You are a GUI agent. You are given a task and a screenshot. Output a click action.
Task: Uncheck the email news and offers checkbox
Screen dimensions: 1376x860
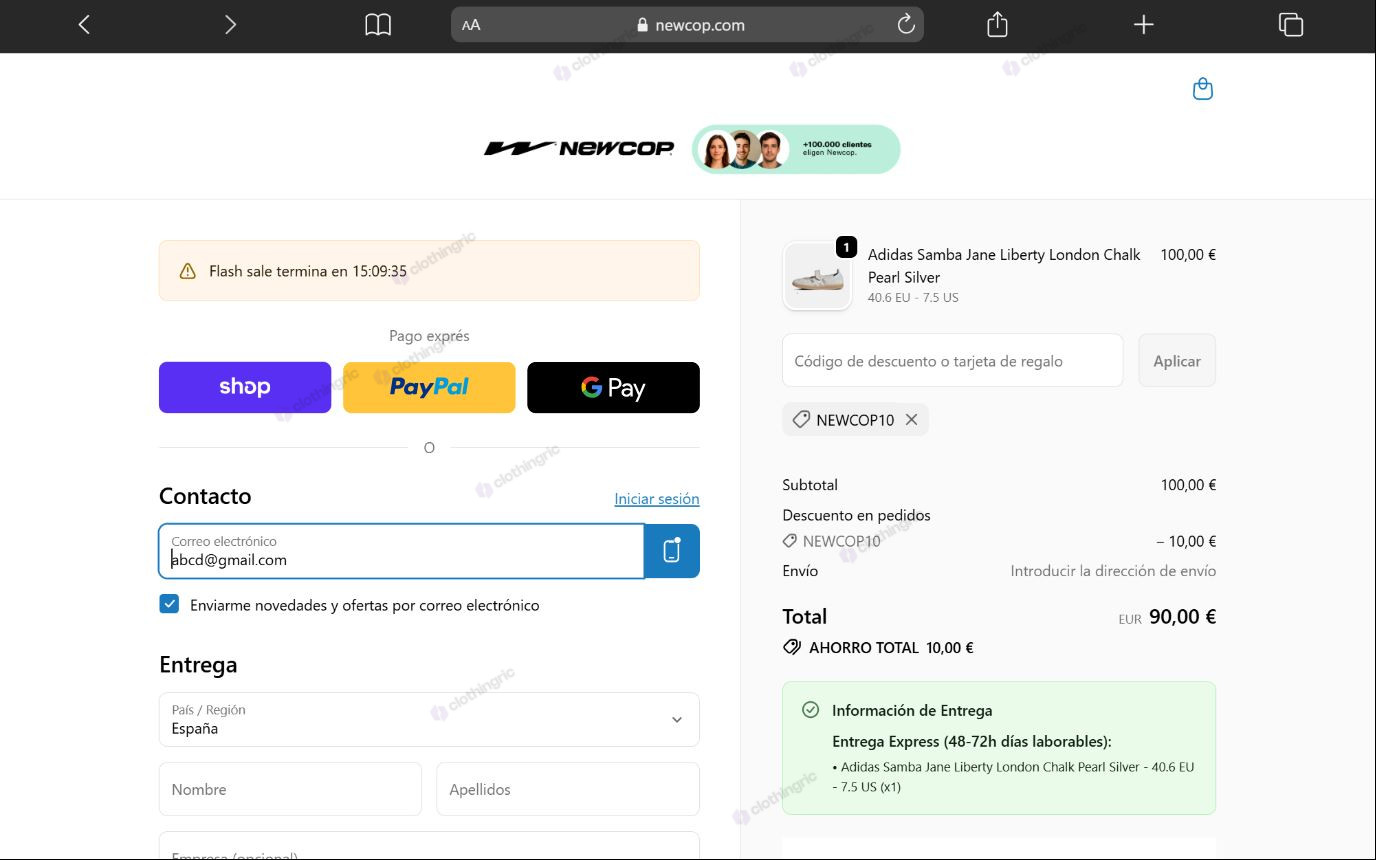[169, 604]
